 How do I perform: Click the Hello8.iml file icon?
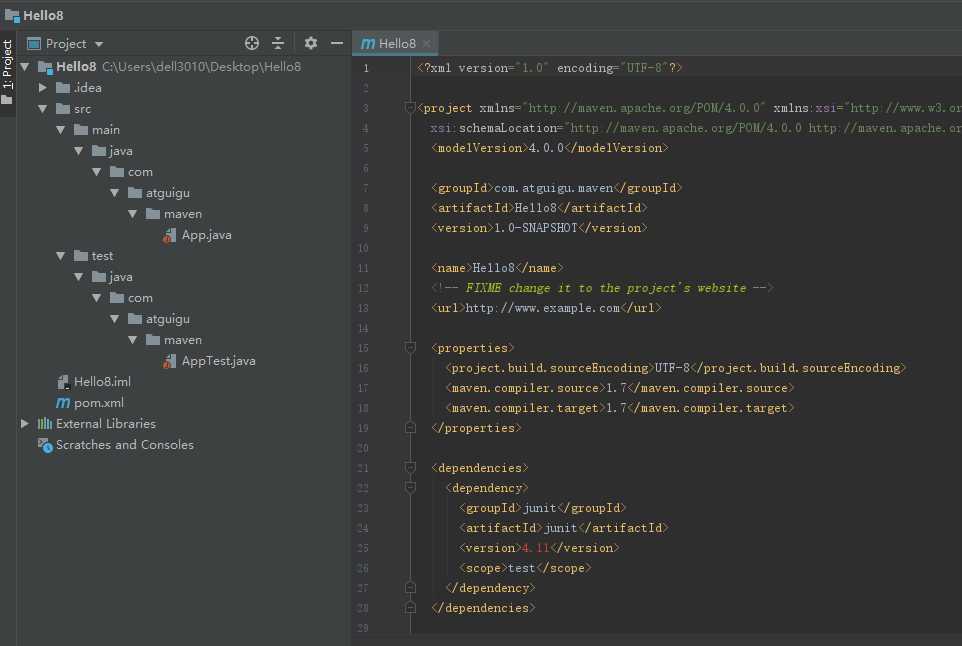tap(63, 382)
